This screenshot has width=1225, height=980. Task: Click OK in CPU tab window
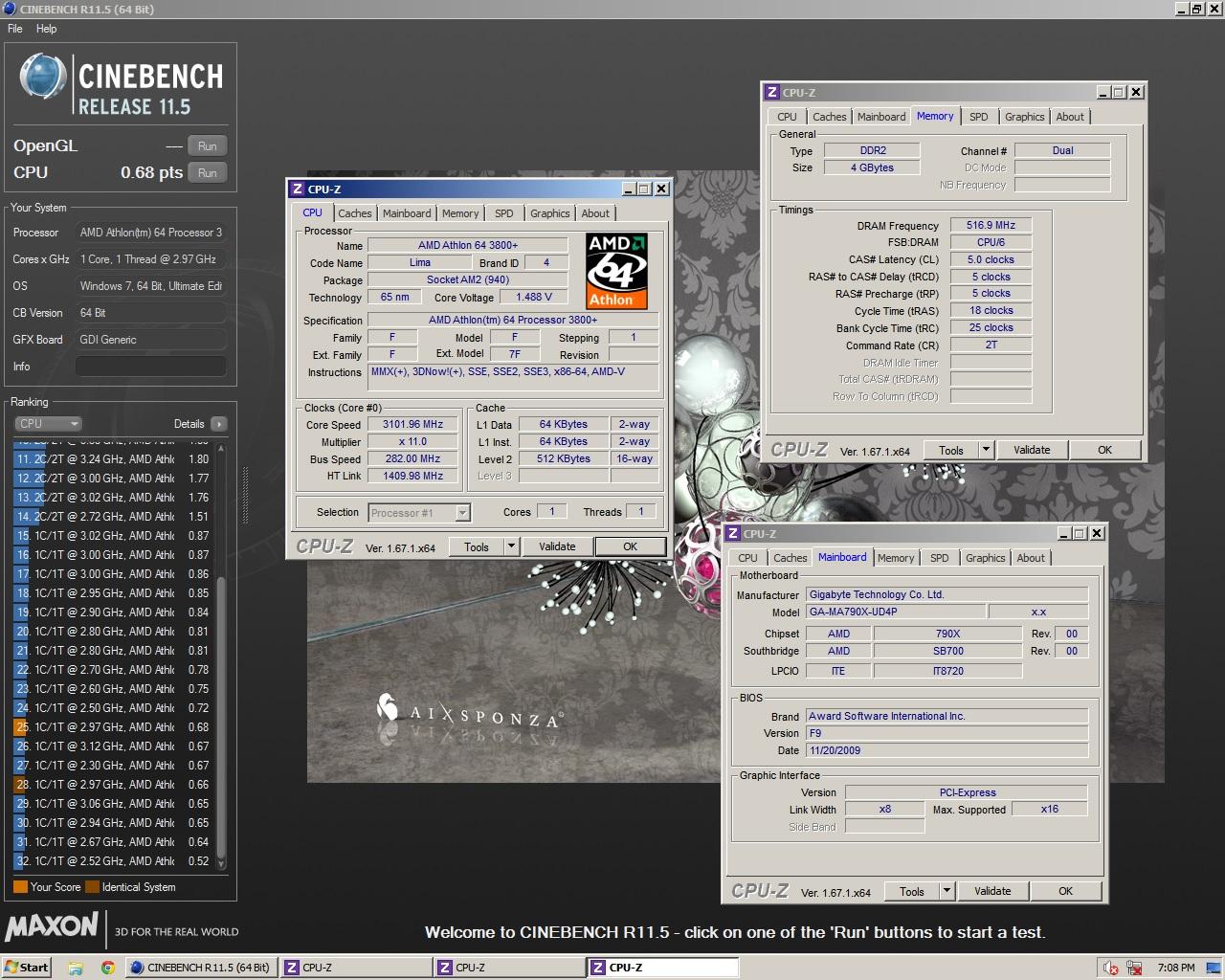coord(630,547)
